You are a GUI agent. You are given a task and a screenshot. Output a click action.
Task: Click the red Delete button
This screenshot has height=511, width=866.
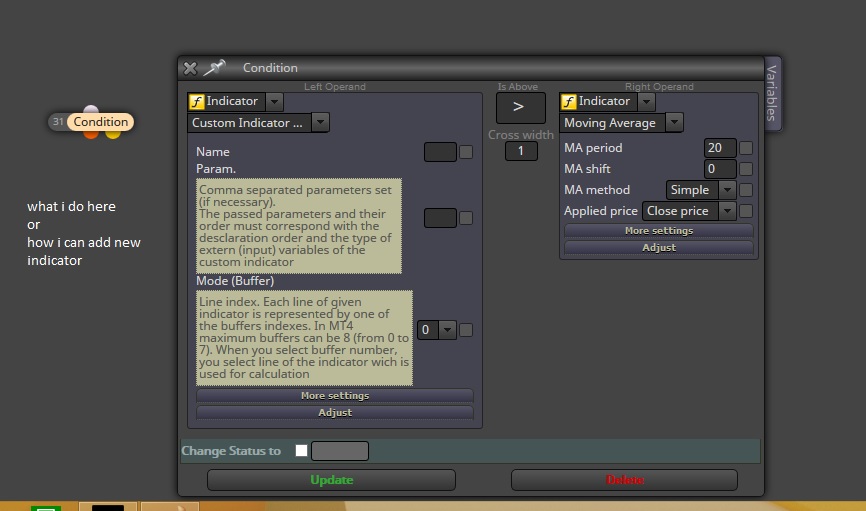[x=624, y=480]
